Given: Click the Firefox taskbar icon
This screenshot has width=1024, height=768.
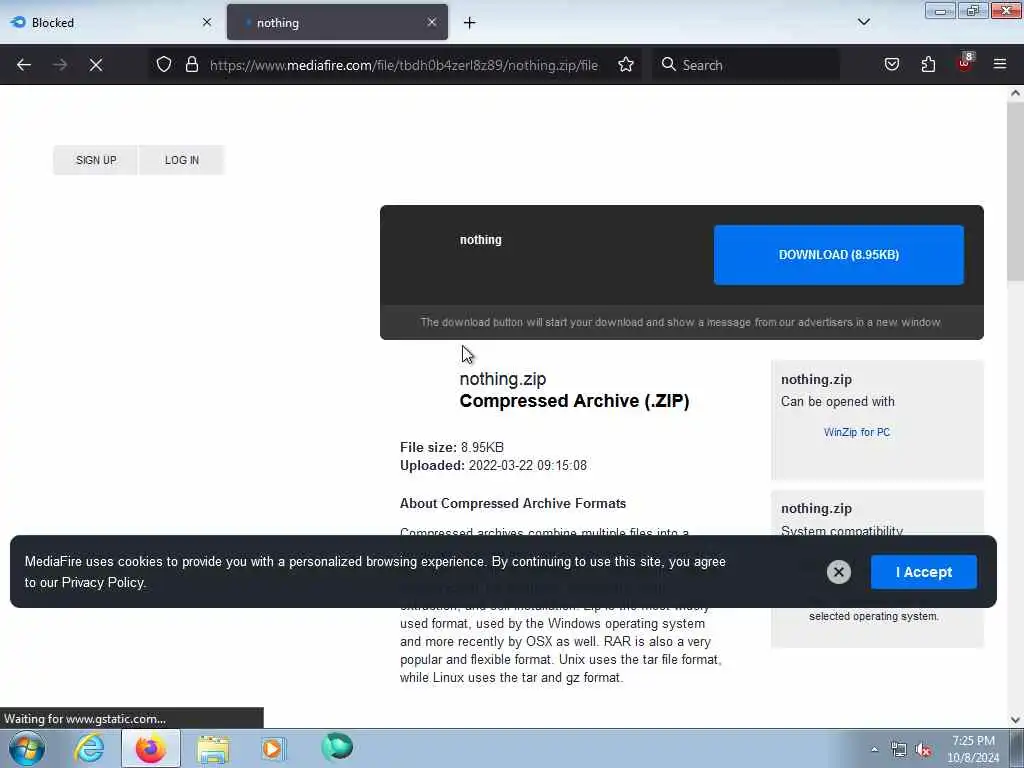Looking at the screenshot, I should coord(150,748).
